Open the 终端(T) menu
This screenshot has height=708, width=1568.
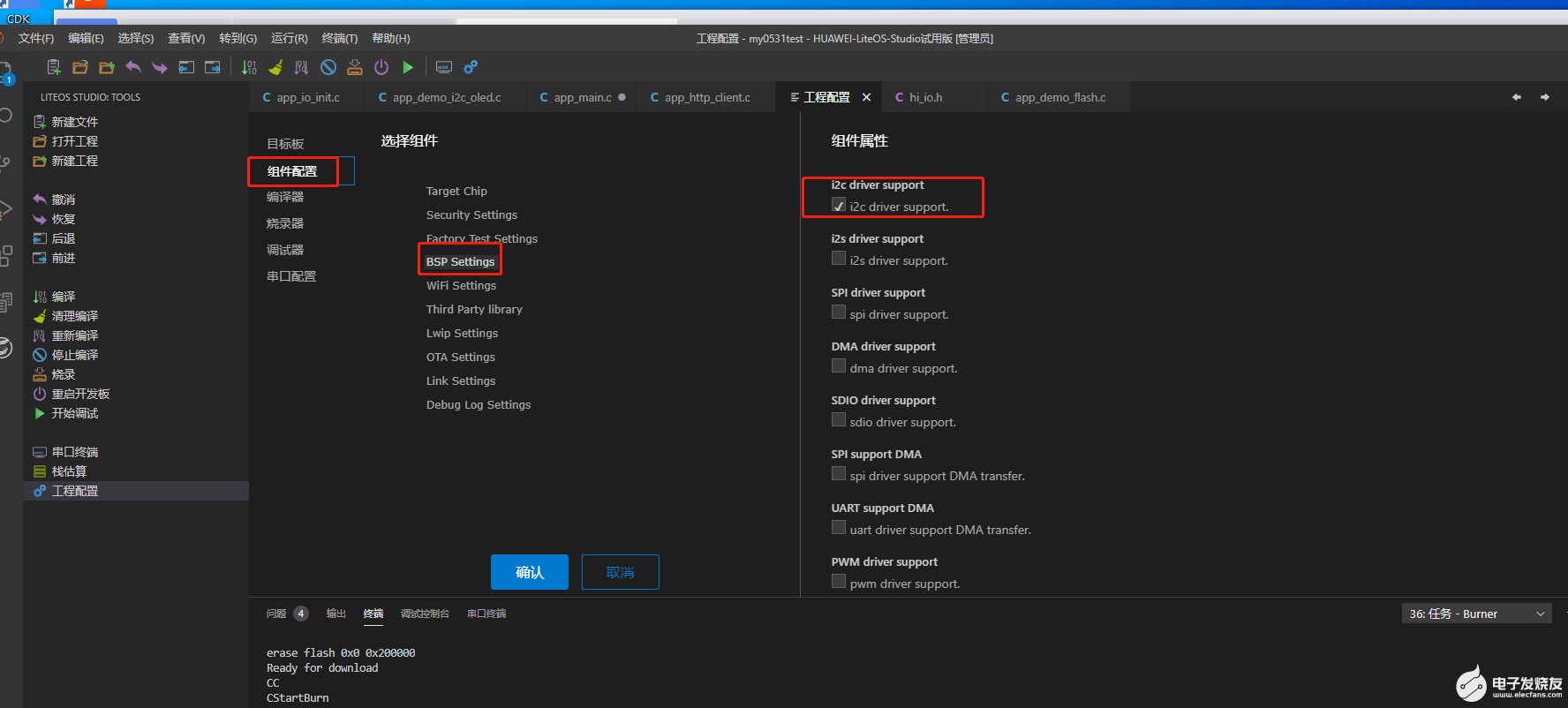click(340, 38)
